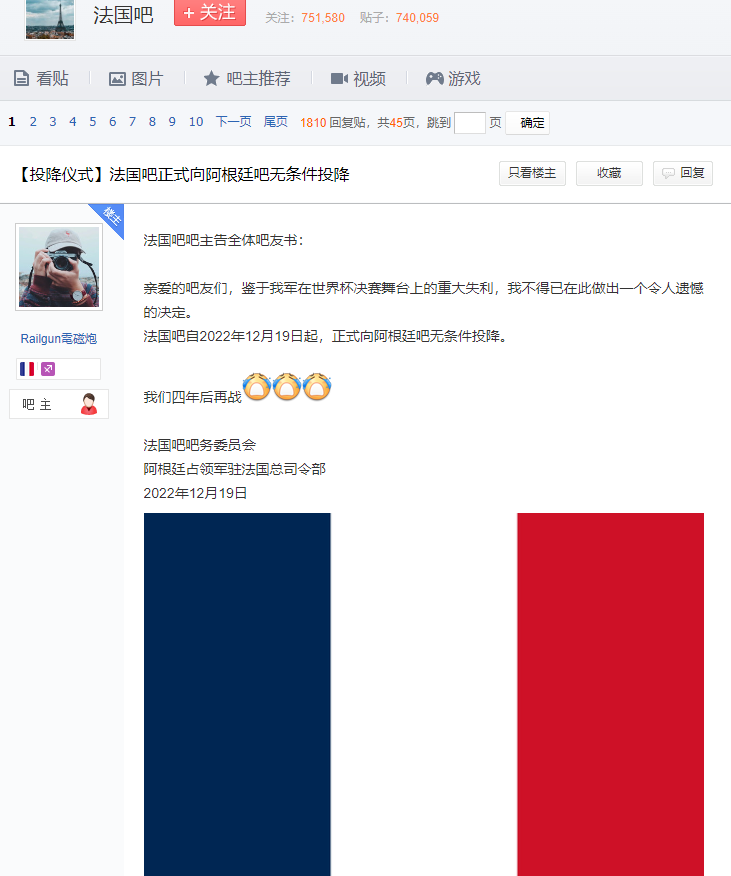Click the thread title 【投降仪式】法国吧正式向阿根廷吧无条件投降
731x876 pixels.
(x=183, y=174)
